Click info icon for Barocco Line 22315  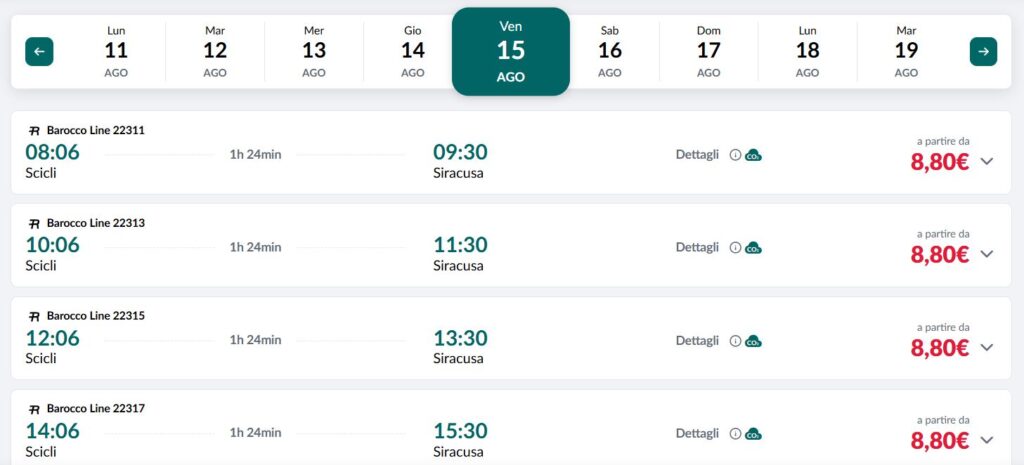point(735,341)
